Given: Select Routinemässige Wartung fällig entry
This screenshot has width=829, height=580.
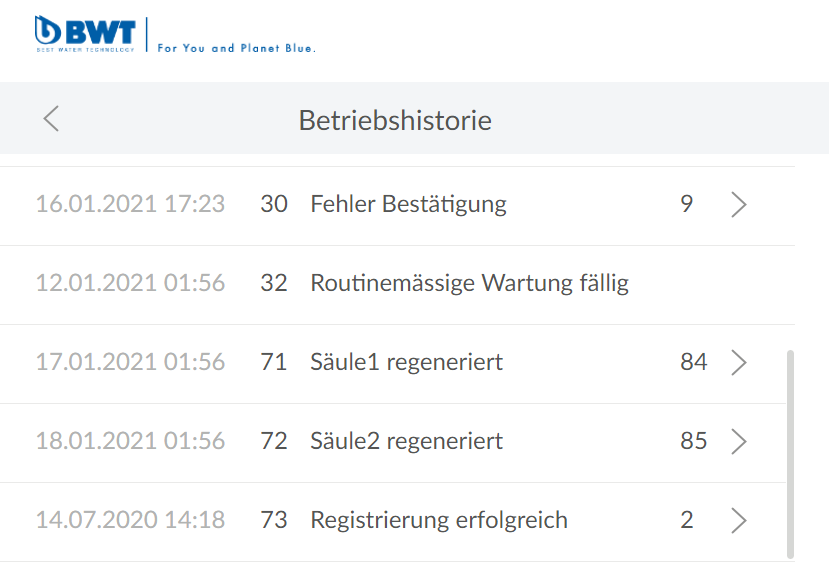Looking at the screenshot, I should (x=469, y=284).
